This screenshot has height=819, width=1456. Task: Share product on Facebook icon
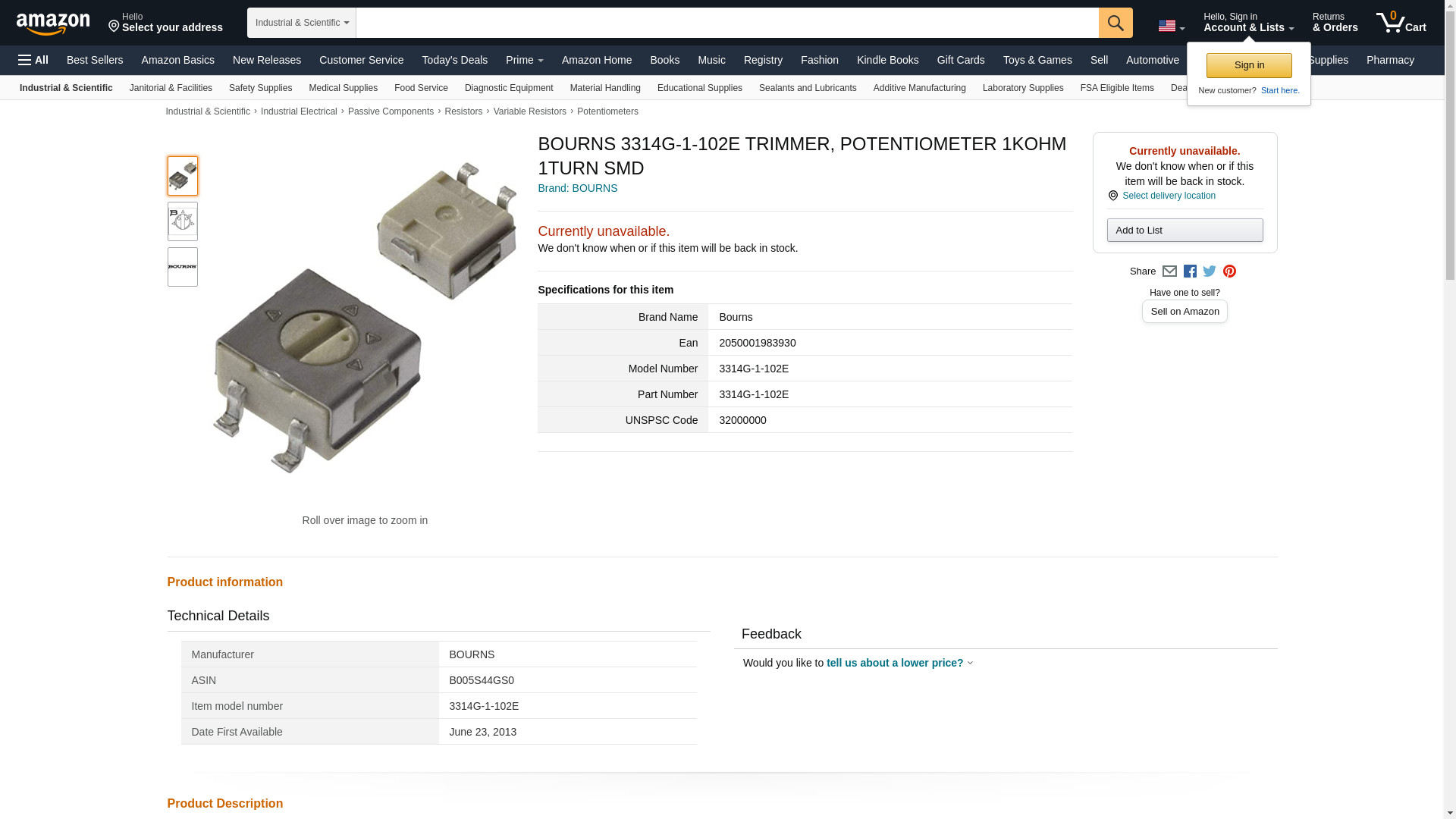tap(1190, 271)
